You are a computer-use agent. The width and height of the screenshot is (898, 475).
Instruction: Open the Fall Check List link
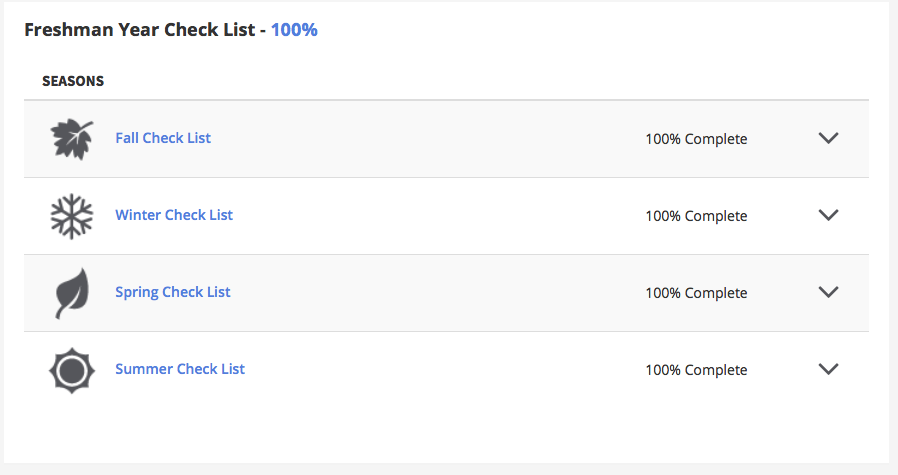[x=163, y=138]
